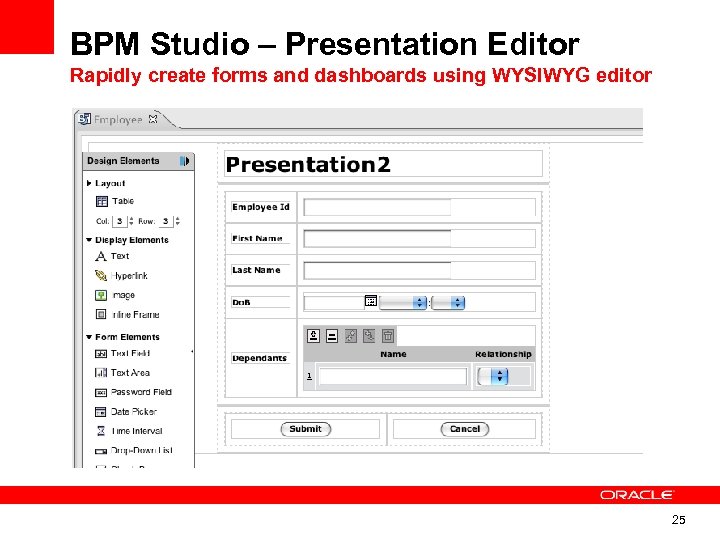
Task: Select the Employee tab
Action: tap(118, 119)
